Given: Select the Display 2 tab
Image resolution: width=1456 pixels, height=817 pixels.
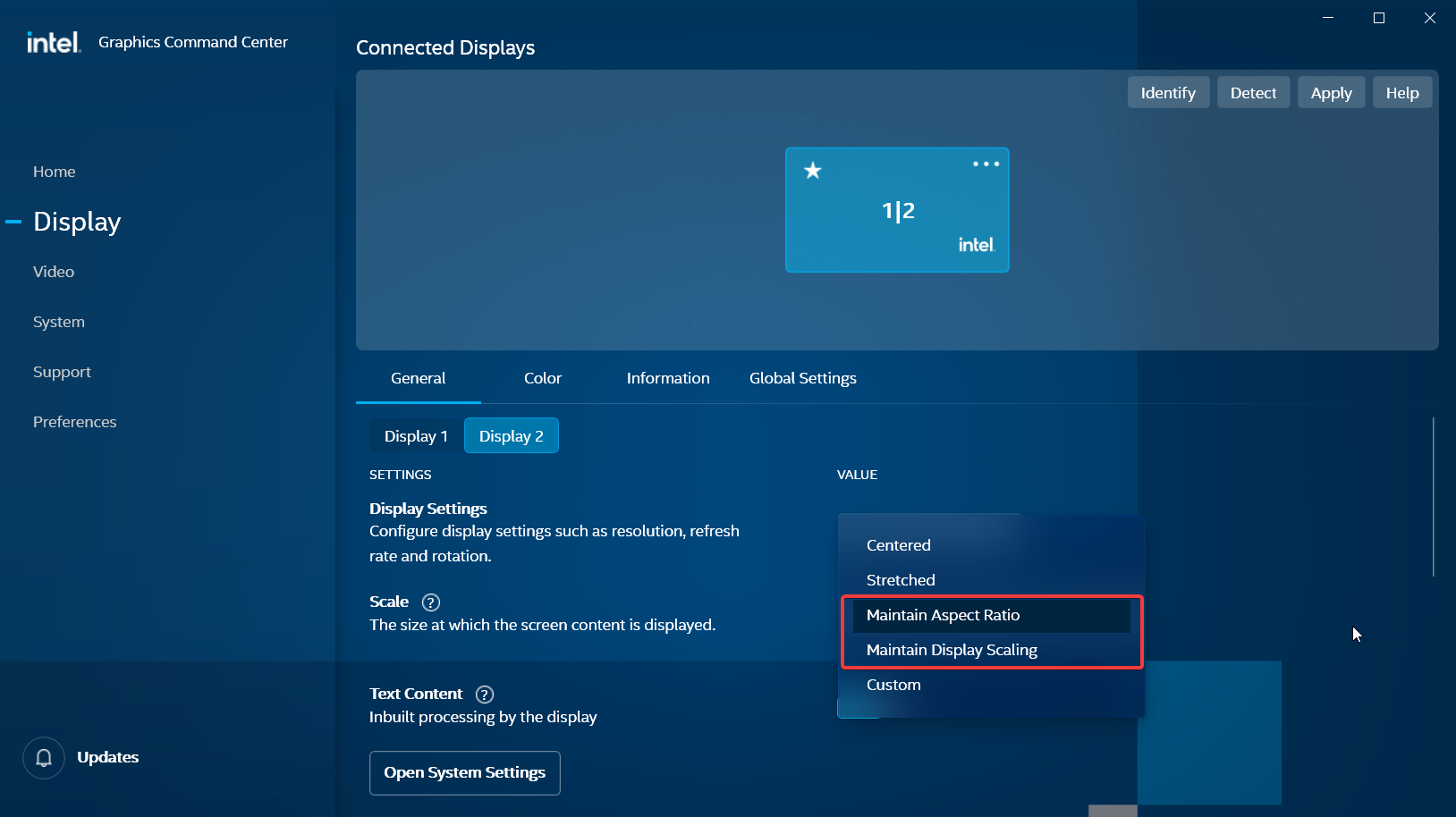Looking at the screenshot, I should click(x=512, y=436).
